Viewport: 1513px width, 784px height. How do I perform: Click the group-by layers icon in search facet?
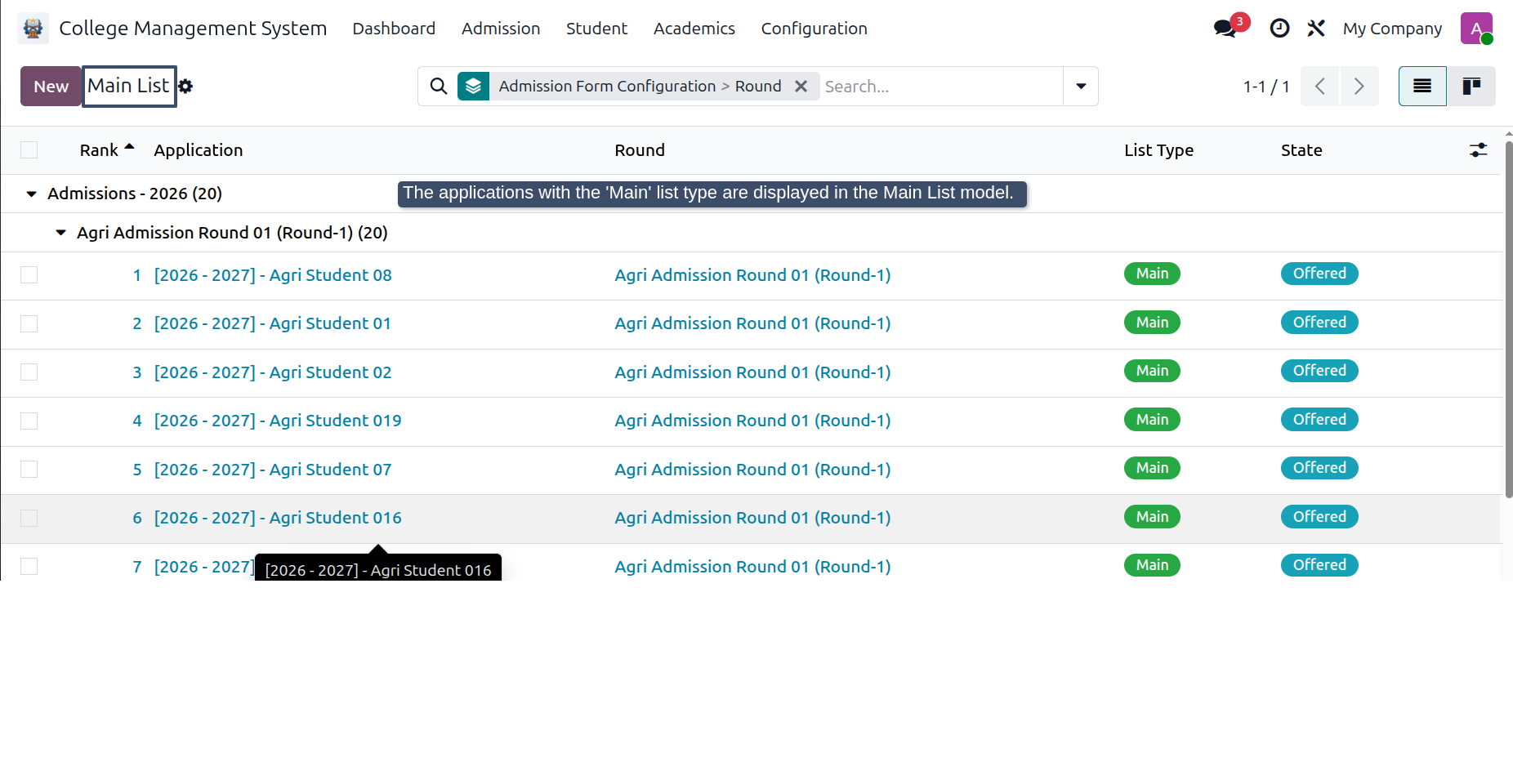tap(474, 87)
